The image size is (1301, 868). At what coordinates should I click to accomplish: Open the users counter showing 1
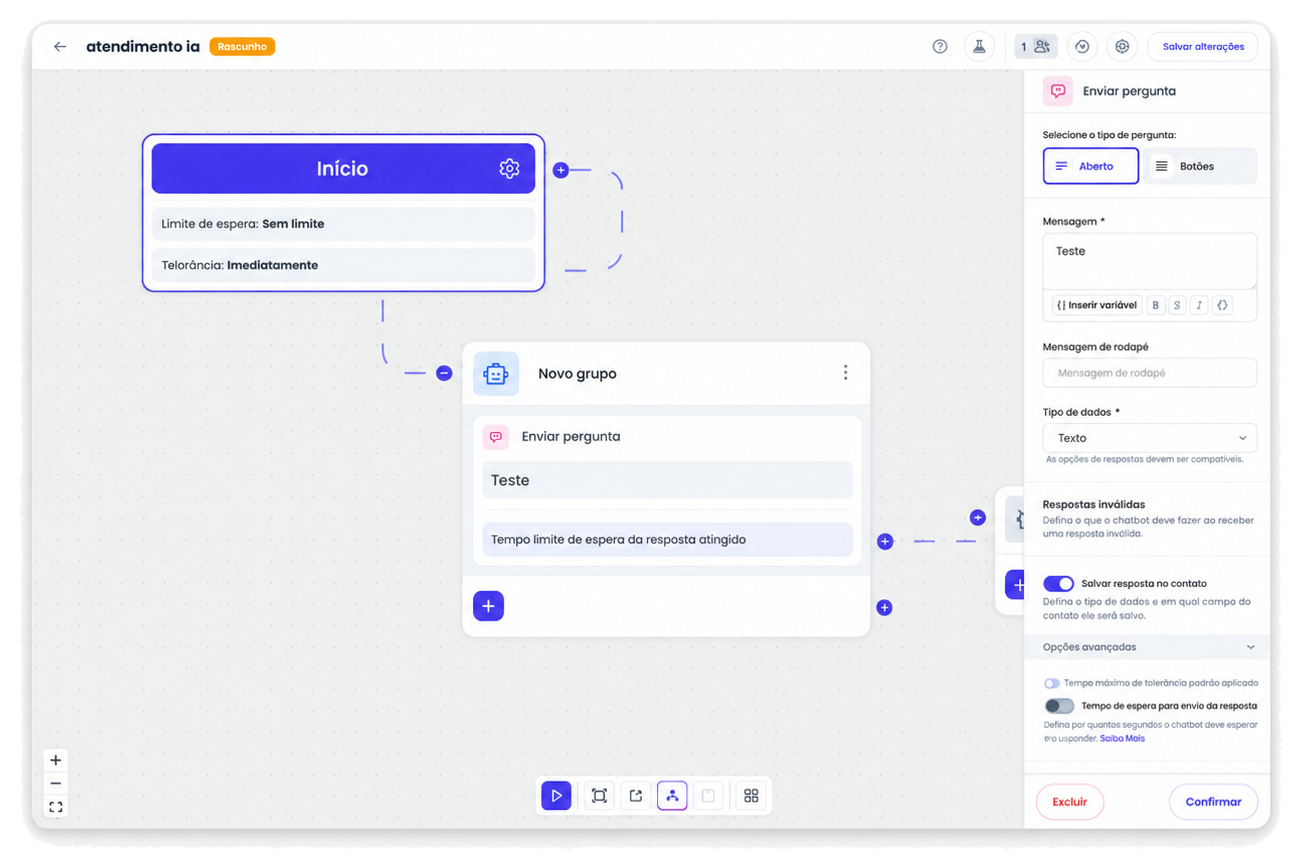(1035, 46)
